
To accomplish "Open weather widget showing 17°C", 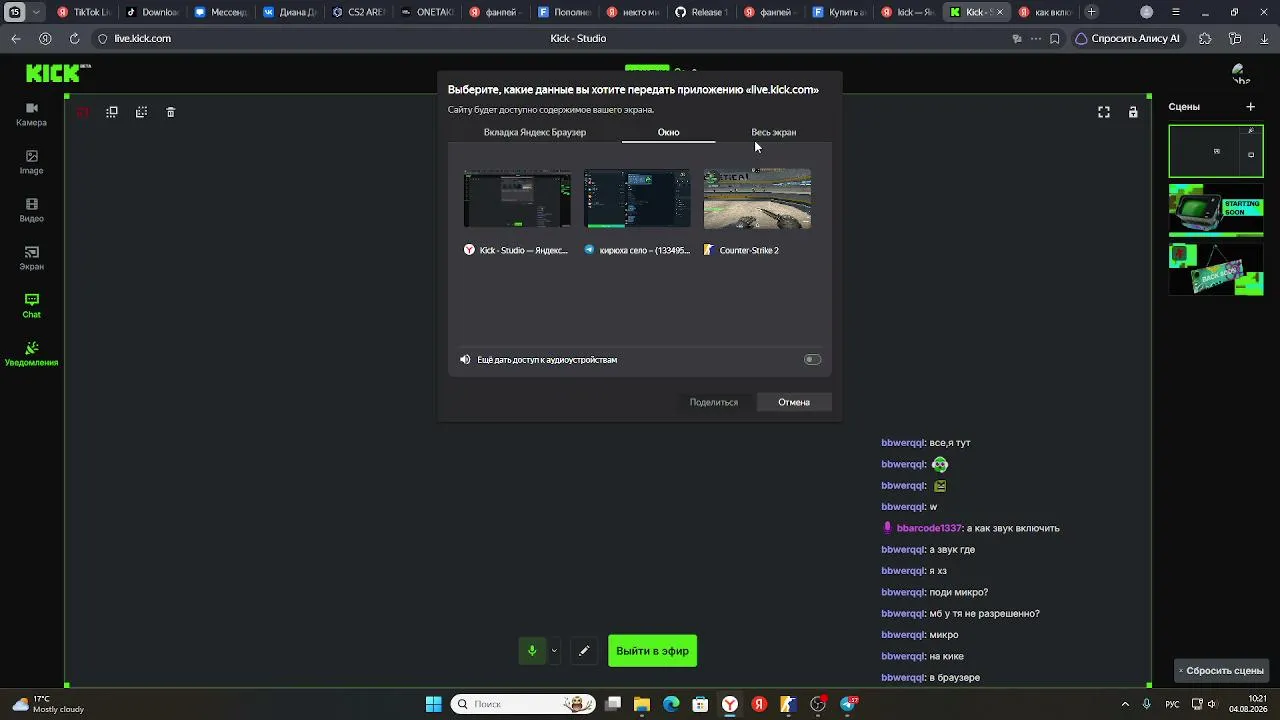I will pyautogui.click(x=48, y=704).
